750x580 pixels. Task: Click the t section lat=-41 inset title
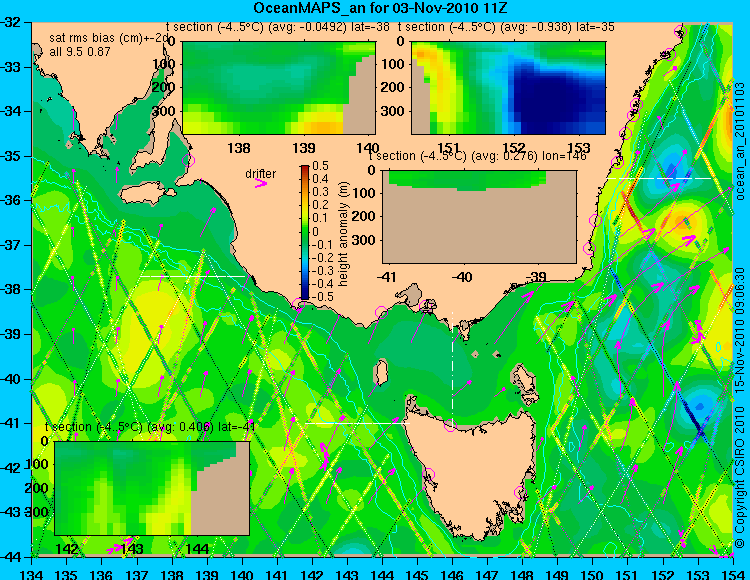point(150,427)
